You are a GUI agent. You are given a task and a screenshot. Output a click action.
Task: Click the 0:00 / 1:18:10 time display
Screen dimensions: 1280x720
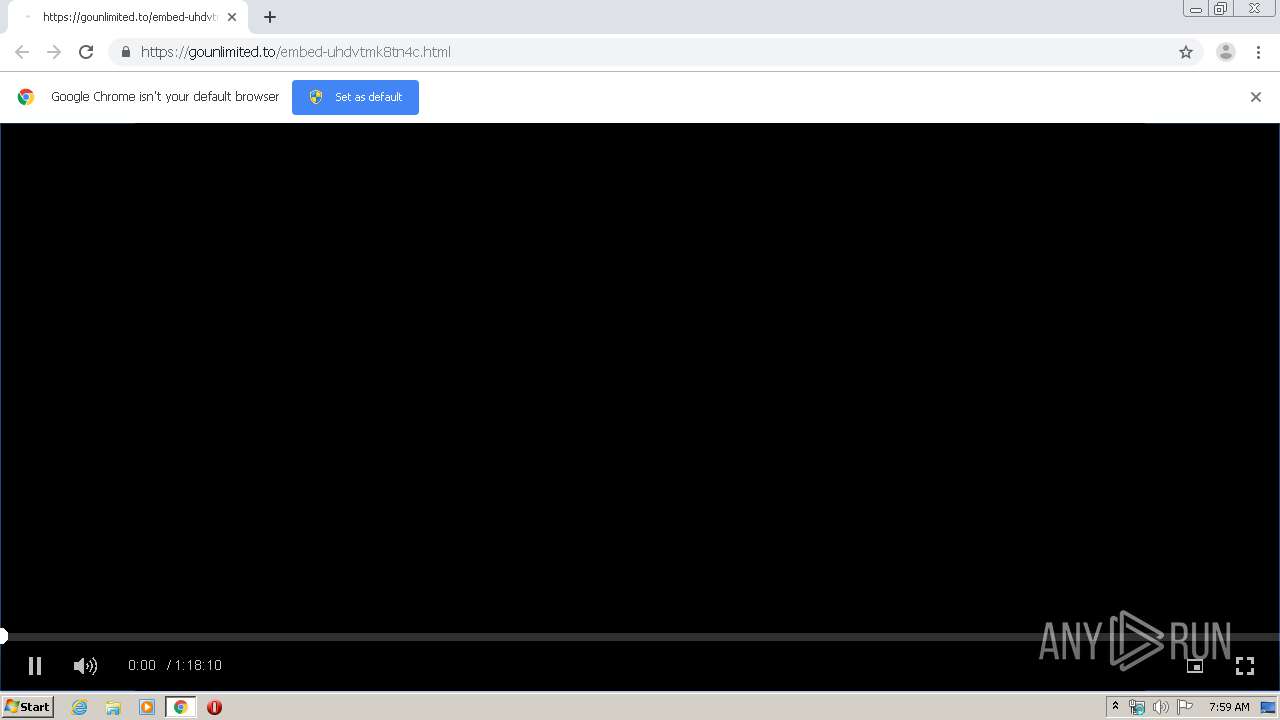click(175, 665)
